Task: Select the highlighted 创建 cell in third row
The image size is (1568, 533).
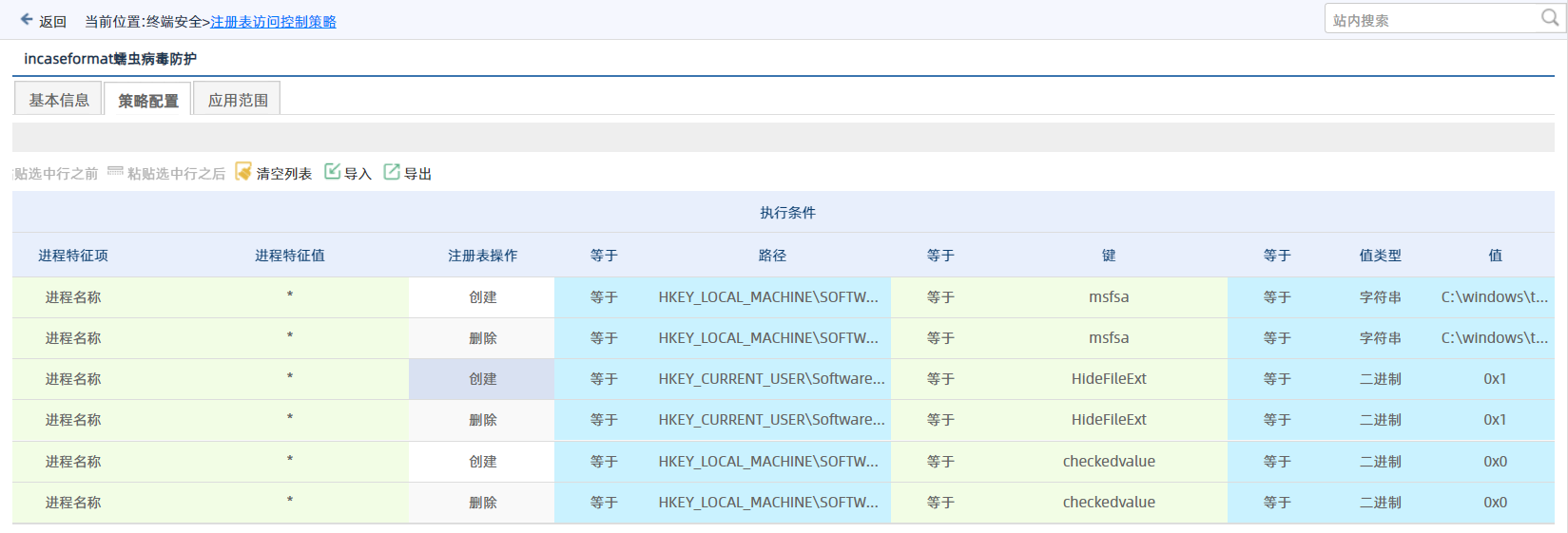Action: pos(482,379)
